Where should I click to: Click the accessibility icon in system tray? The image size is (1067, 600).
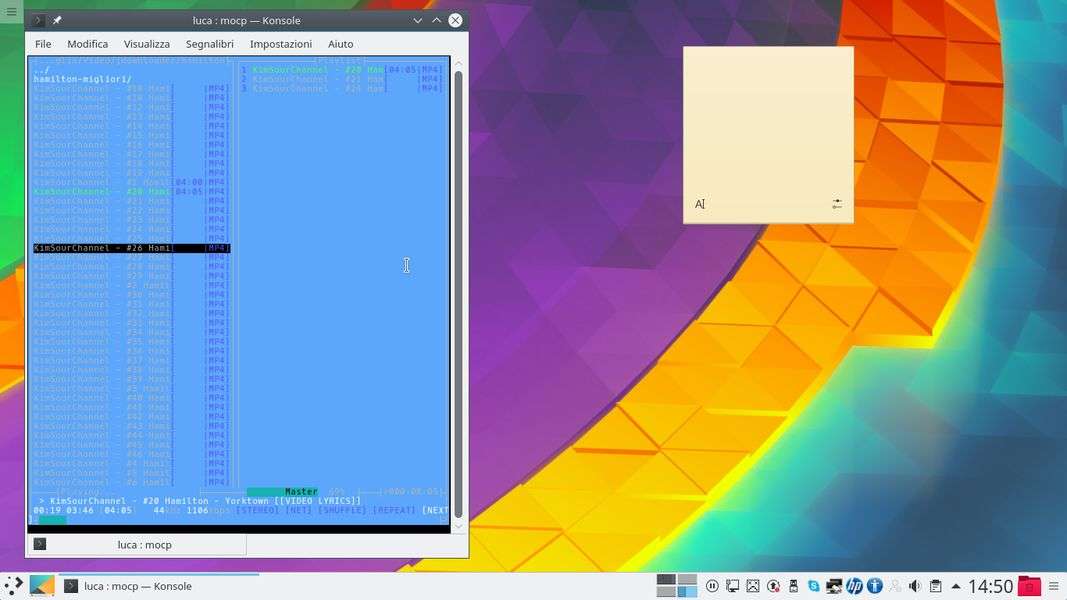[874, 586]
